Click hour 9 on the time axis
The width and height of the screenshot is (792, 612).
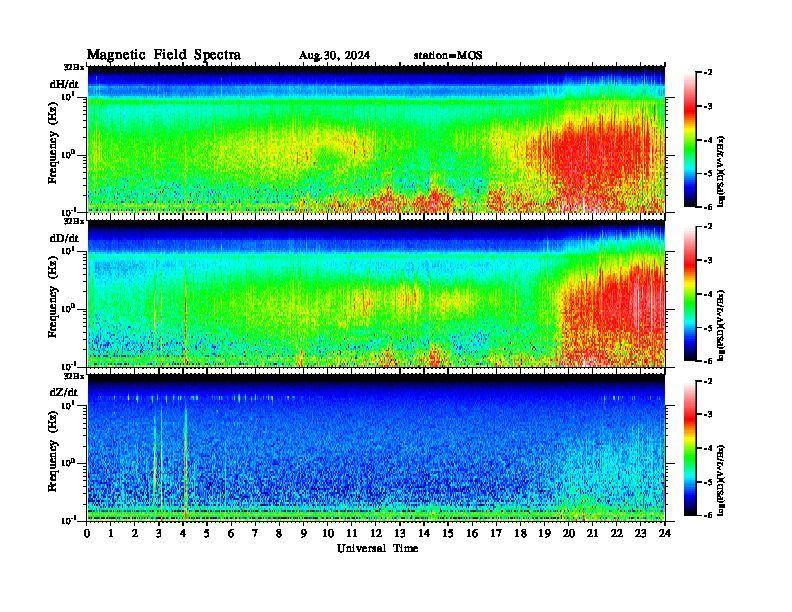pos(304,533)
